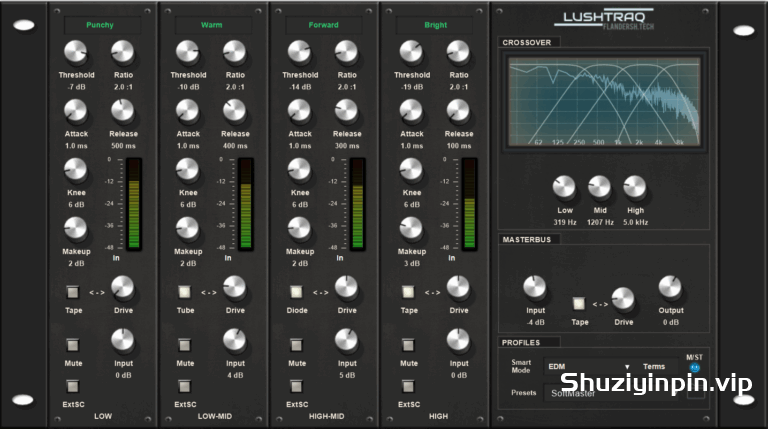Click the HIGH band Ratio knob
Image resolution: width=768 pixels, height=429 pixels.
tap(457, 52)
